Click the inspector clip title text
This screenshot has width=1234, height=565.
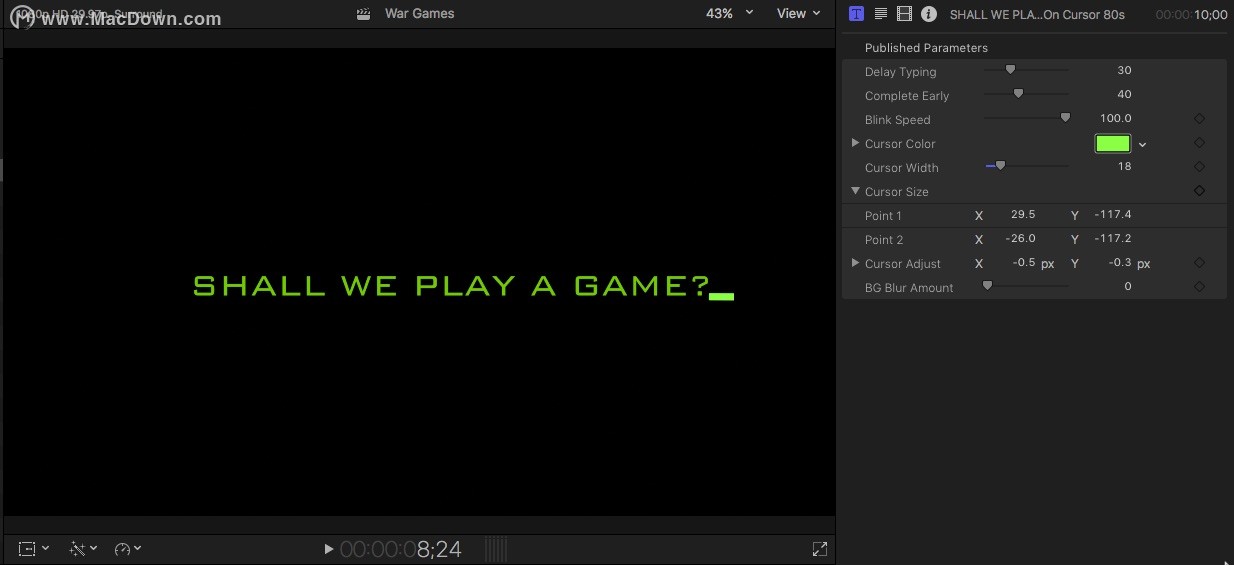pos(1037,14)
